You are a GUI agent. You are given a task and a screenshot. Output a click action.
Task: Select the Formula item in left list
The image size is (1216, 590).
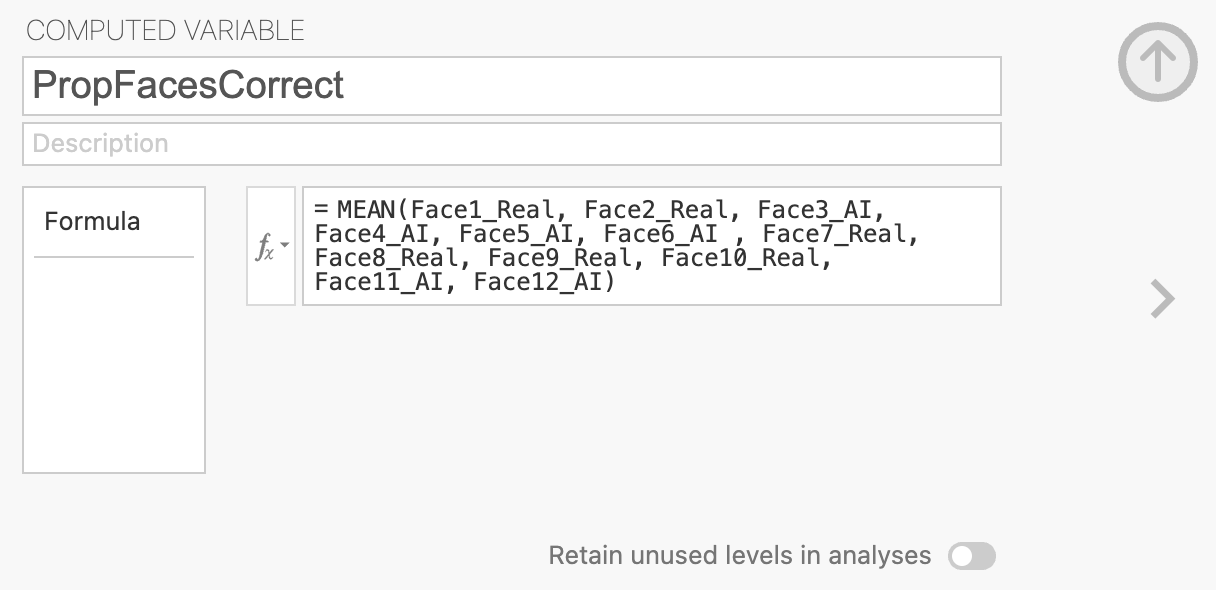(92, 222)
